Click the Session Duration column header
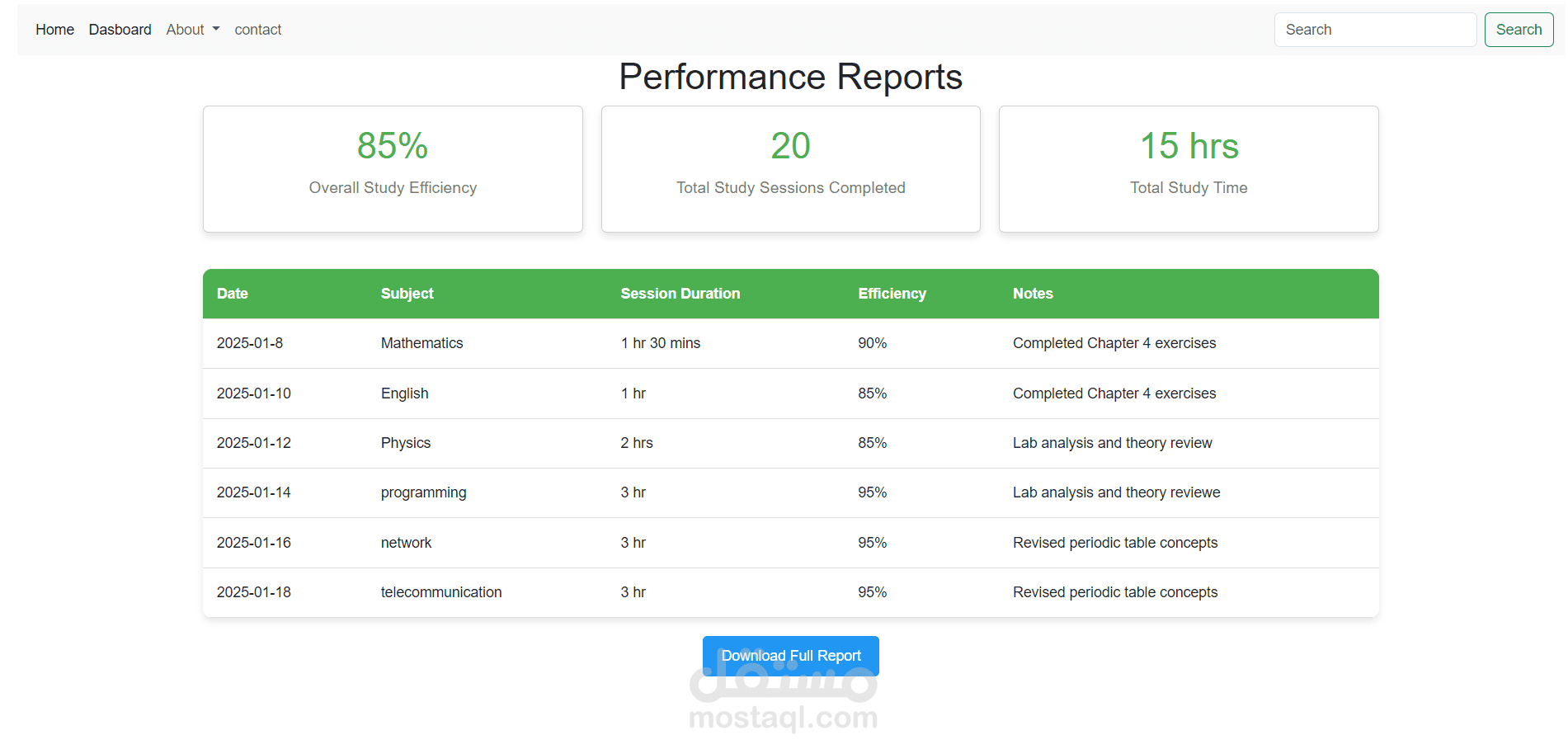 click(680, 294)
